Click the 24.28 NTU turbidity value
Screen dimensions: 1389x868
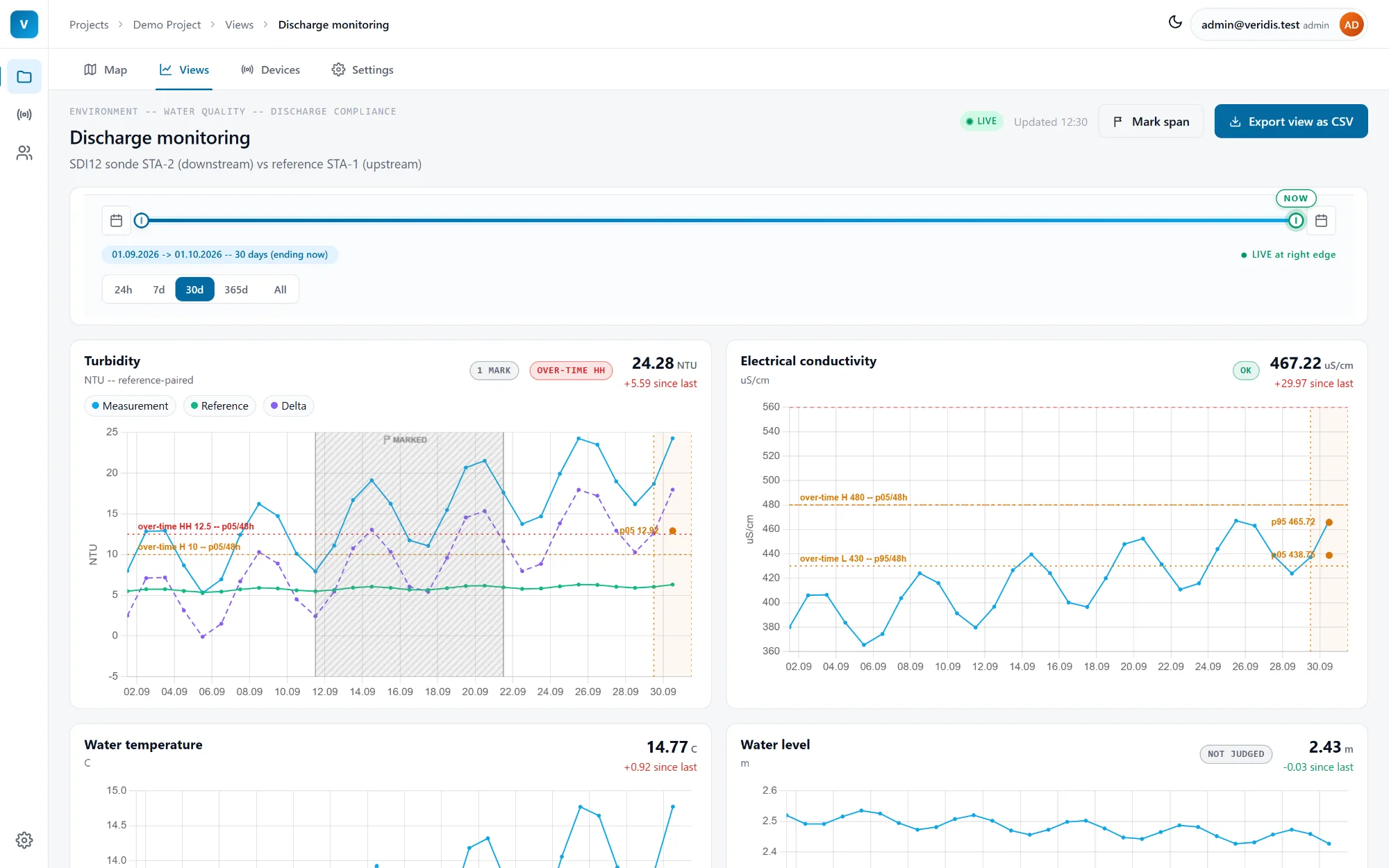pyautogui.click(x=664, y=363)
